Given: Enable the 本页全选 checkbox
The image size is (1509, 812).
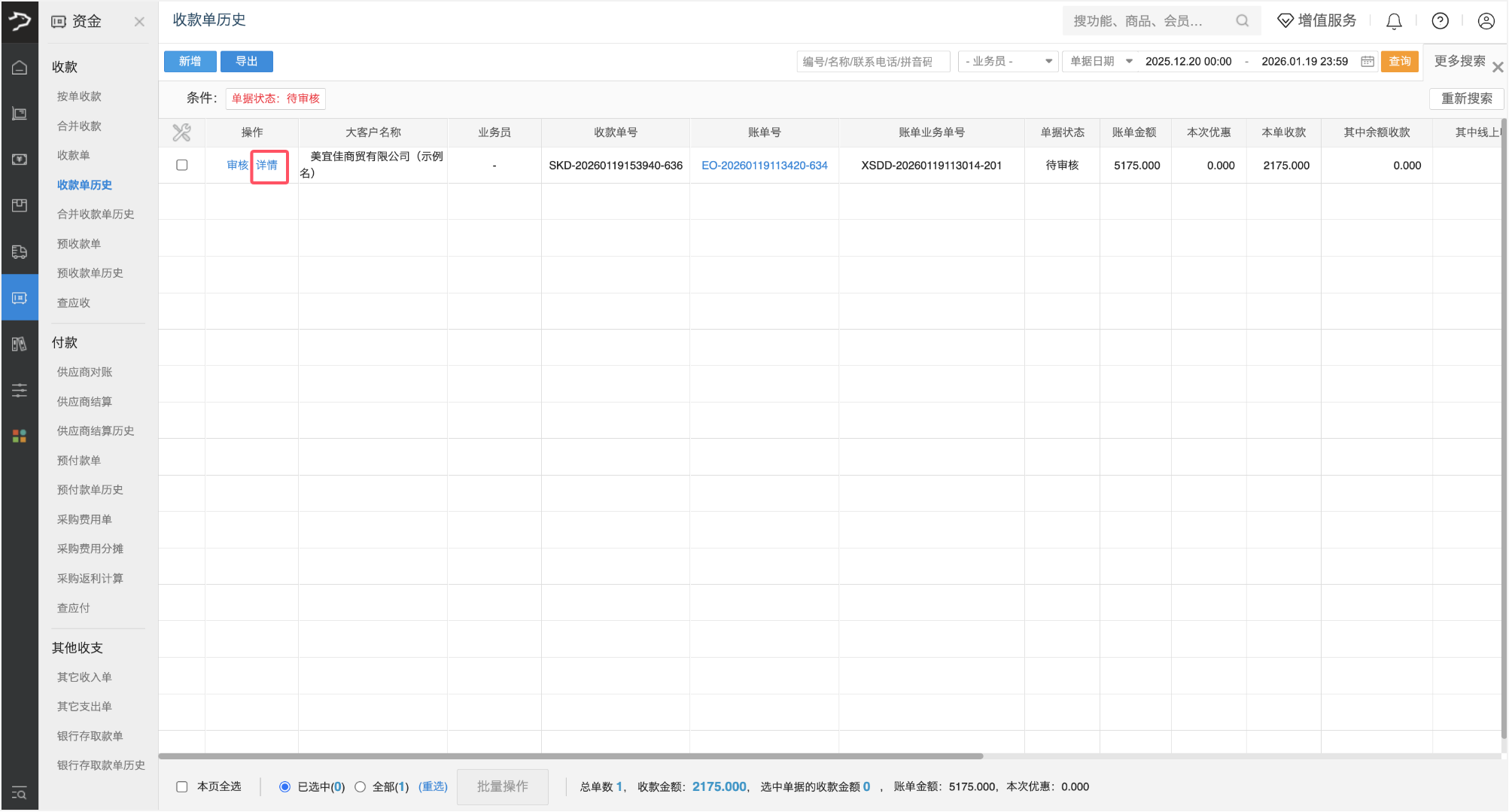Looking at the screenshot, I should pos(182,786).
